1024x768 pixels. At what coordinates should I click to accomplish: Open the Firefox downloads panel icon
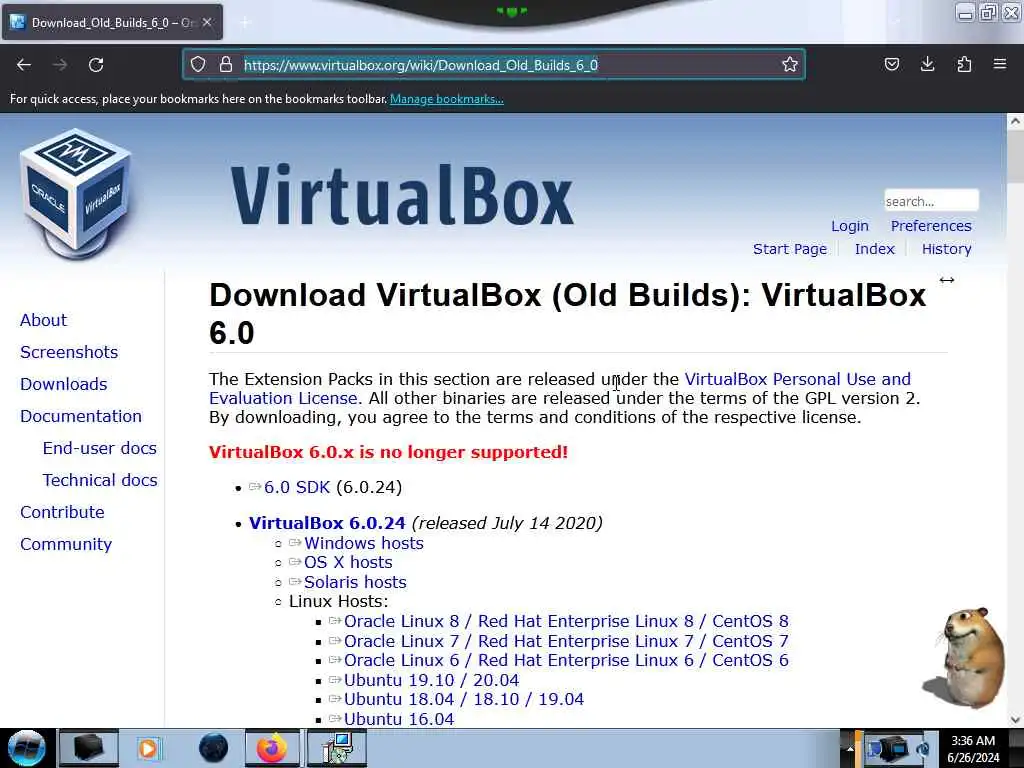[x=927, y=64]
